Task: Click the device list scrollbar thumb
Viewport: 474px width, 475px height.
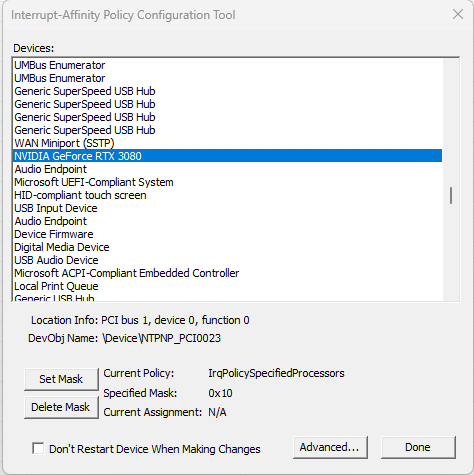Action: (451, 195)
